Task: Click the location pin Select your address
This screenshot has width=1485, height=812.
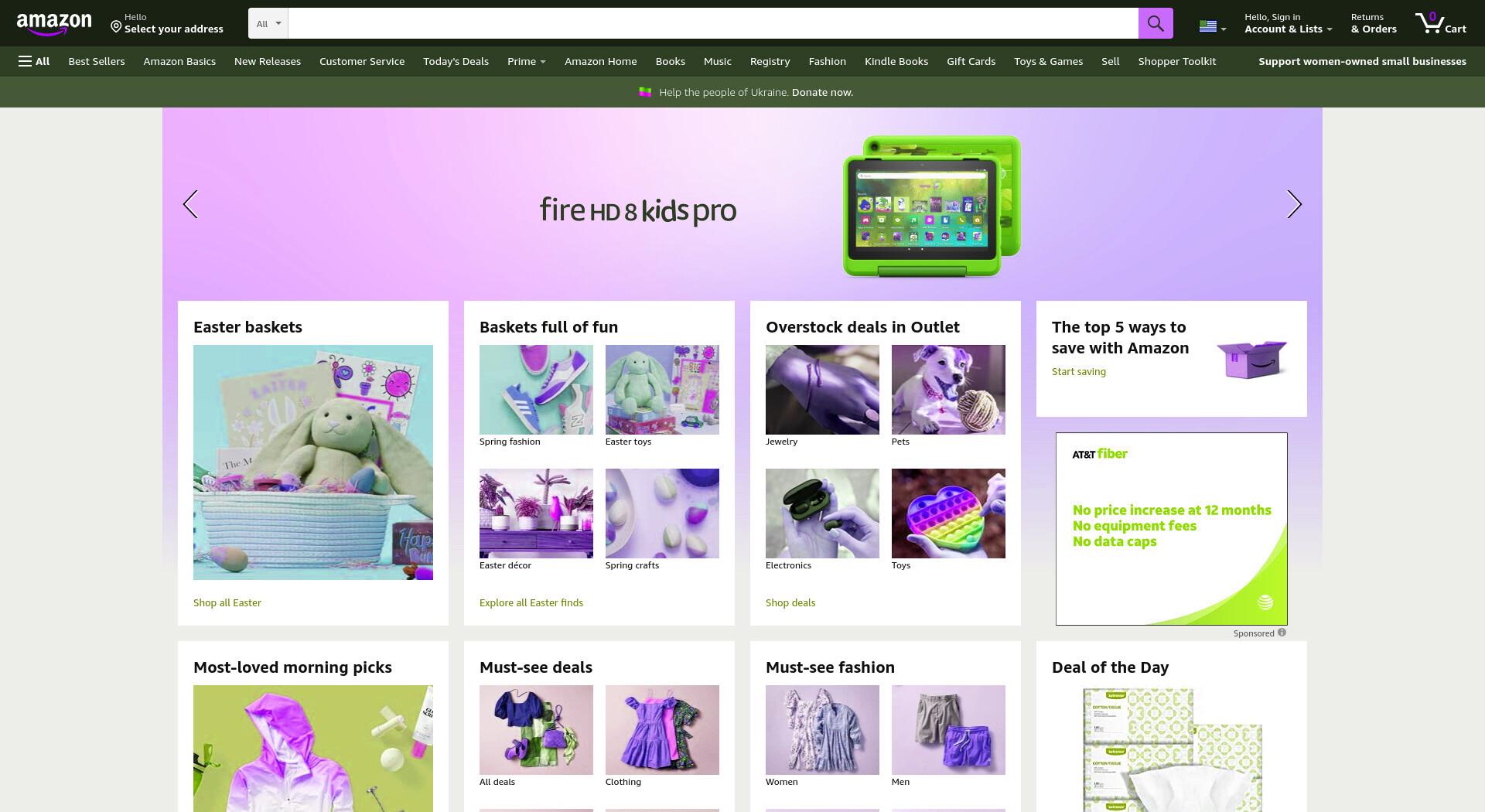Action: click(167, 23)
